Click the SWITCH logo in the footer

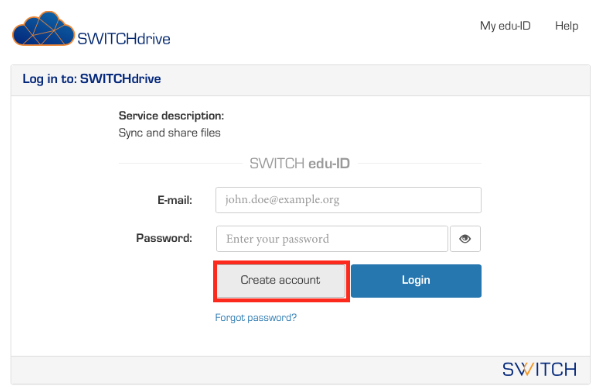(x=539, y=370)
